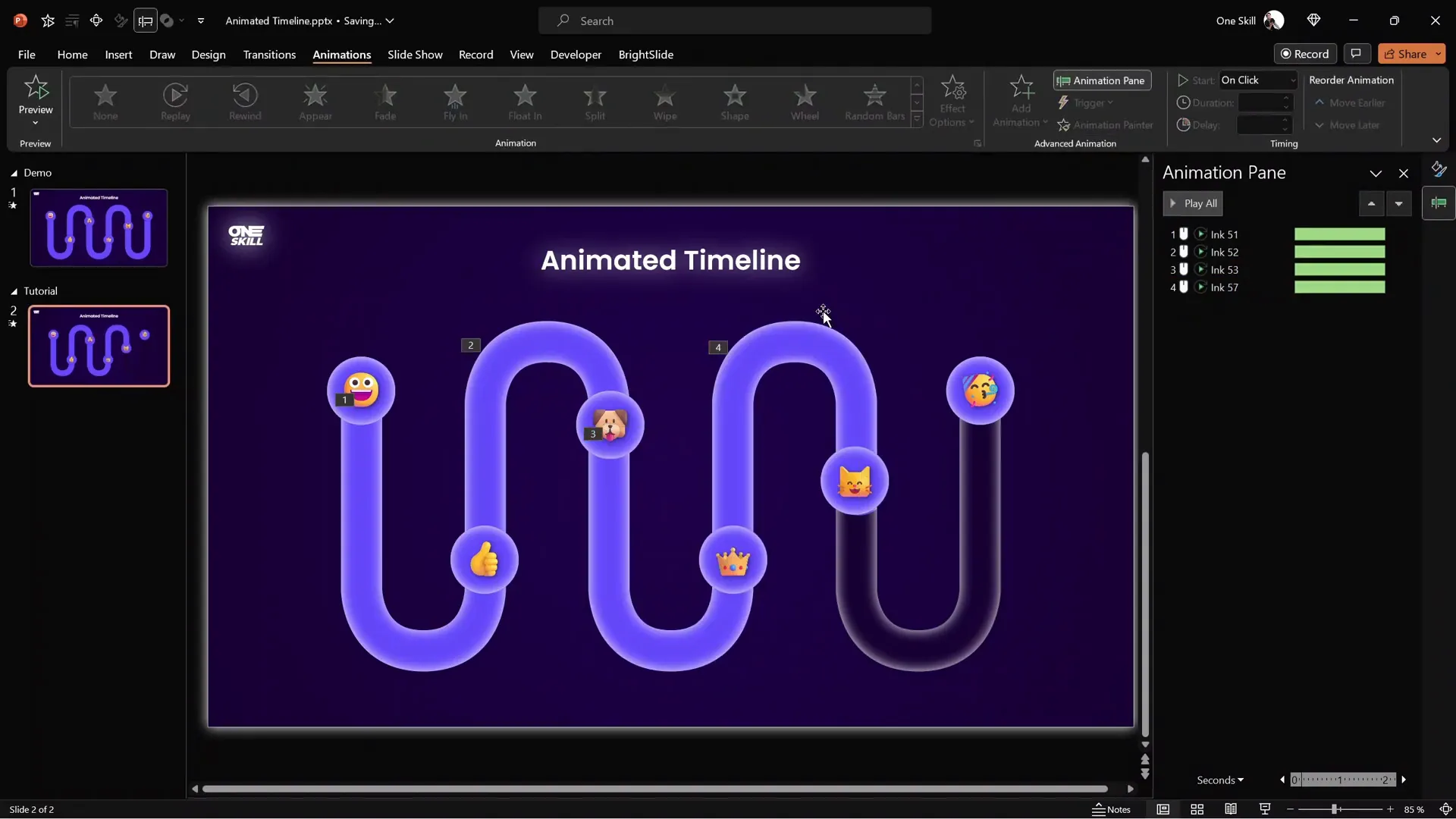This screenshot has height=819, width=1456.
Task: Click the Animation Pane timeline ruler
Action: [x=1343, y=780]
